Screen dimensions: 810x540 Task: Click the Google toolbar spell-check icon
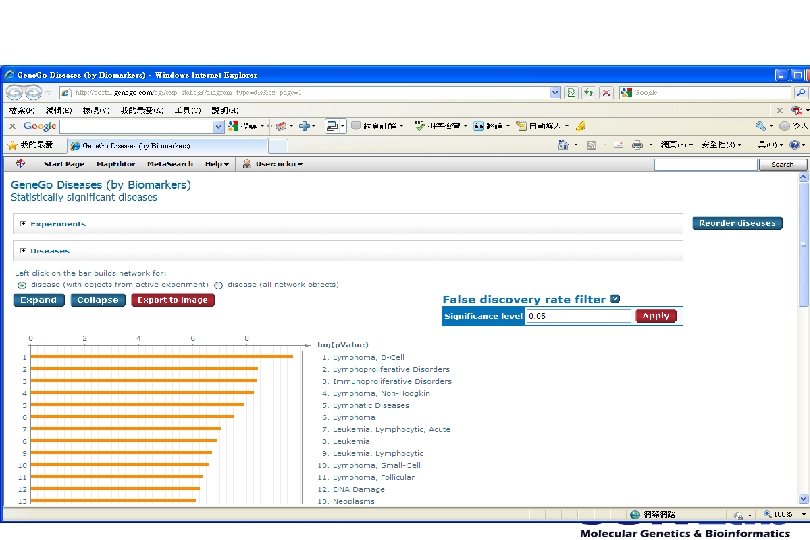[420, 126]
